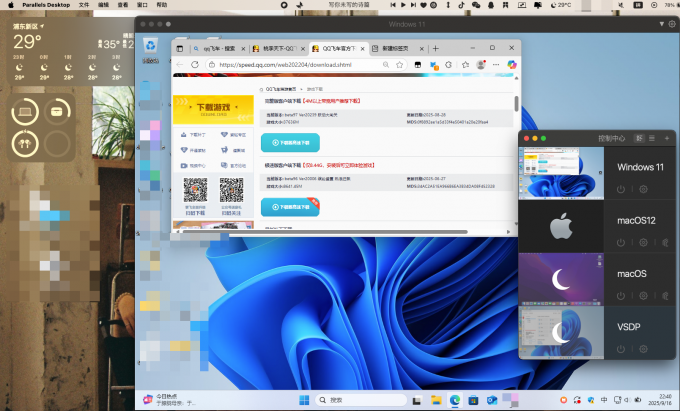Screen dimensions: 680x411
Task: Go back in the Edge browser
Action: tap(180, 65)
